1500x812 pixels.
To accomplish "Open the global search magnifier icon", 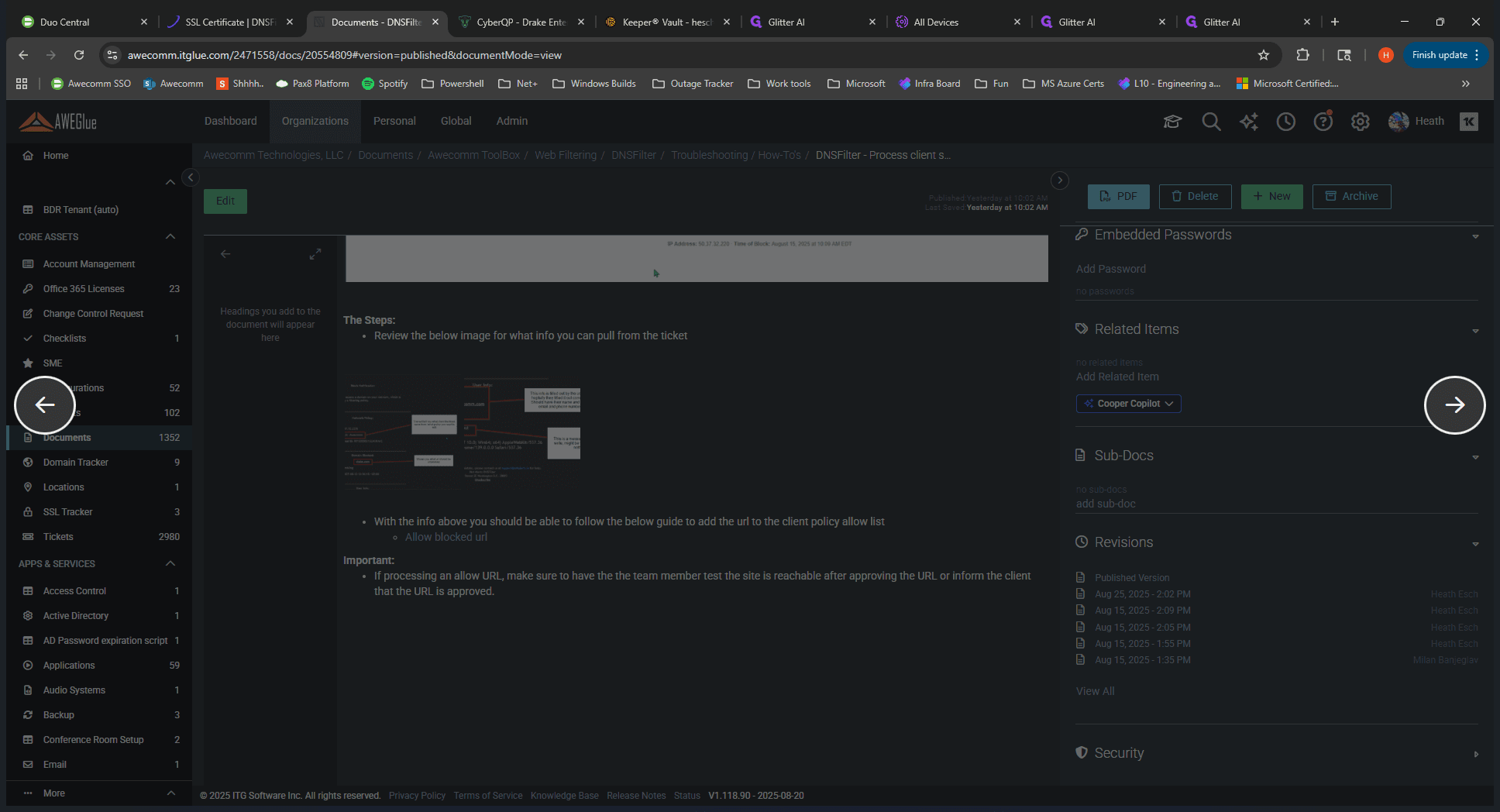I will [x=1211, y=122].
